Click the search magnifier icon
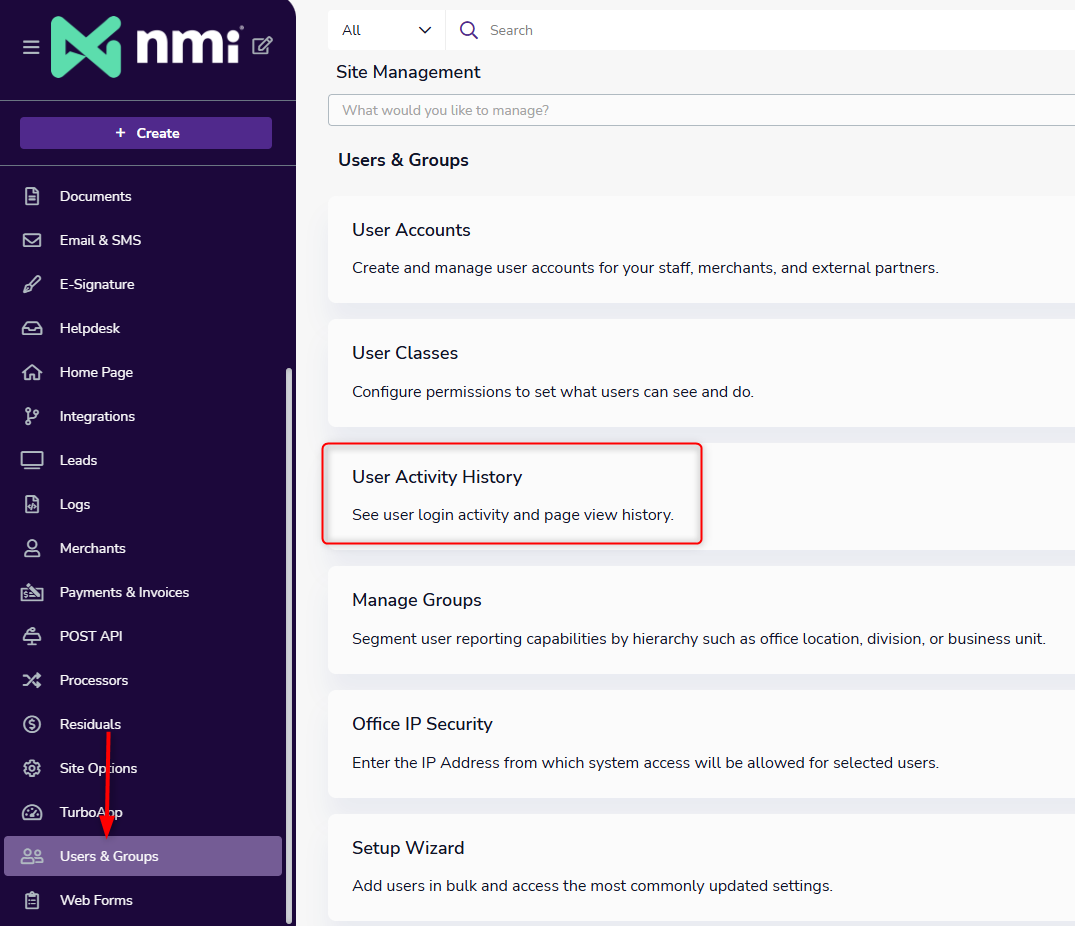The width and height of the screenshot is (1075, 926). pyautogui.click(x=468, y=30)
